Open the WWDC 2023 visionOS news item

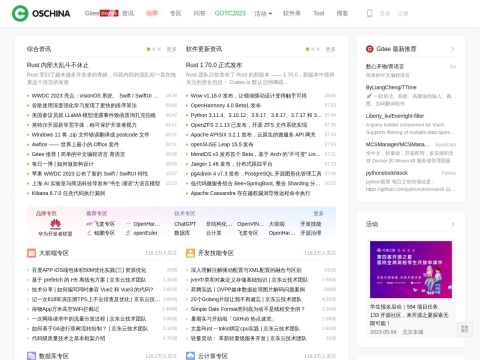click(x=95, y=96)
